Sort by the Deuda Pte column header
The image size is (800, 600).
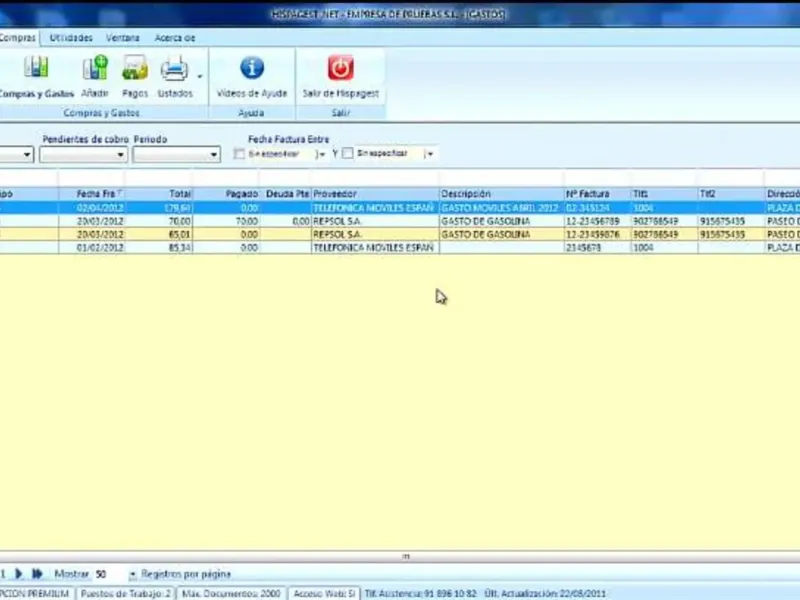point(285,194)
